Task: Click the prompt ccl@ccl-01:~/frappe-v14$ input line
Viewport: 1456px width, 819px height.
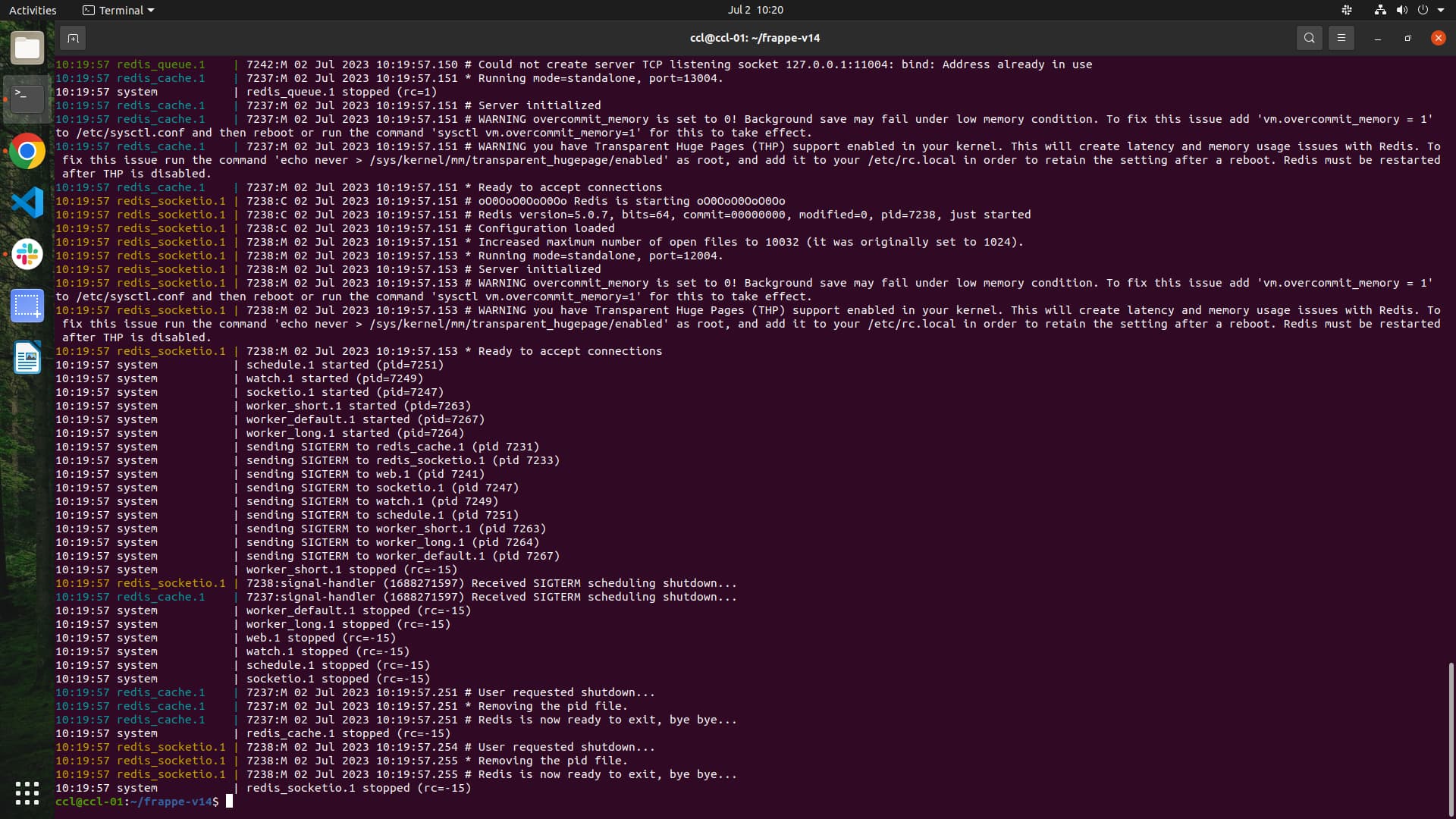Action: point(144,802)
